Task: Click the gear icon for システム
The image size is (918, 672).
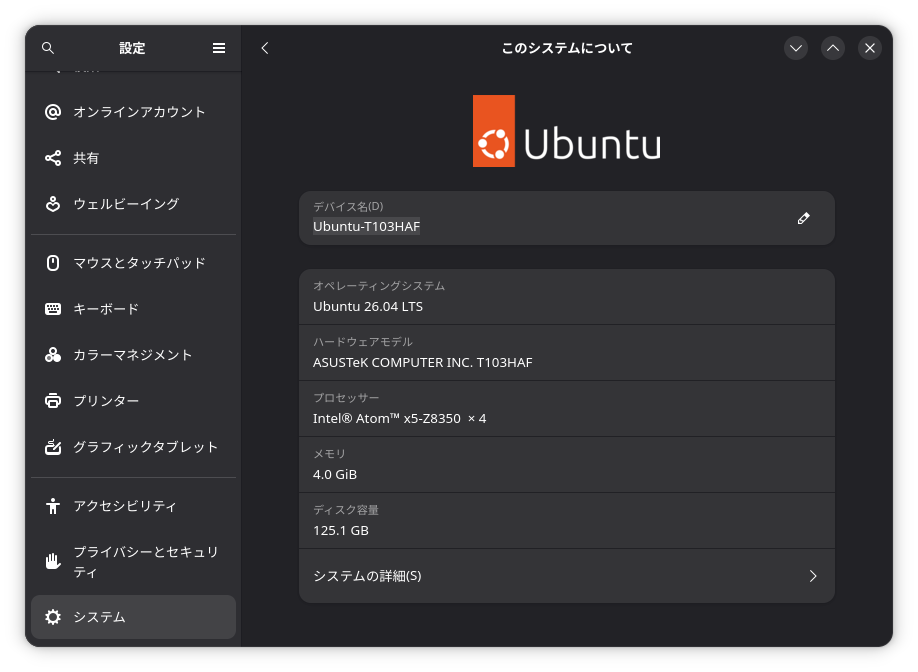Action: click(53, 617)
